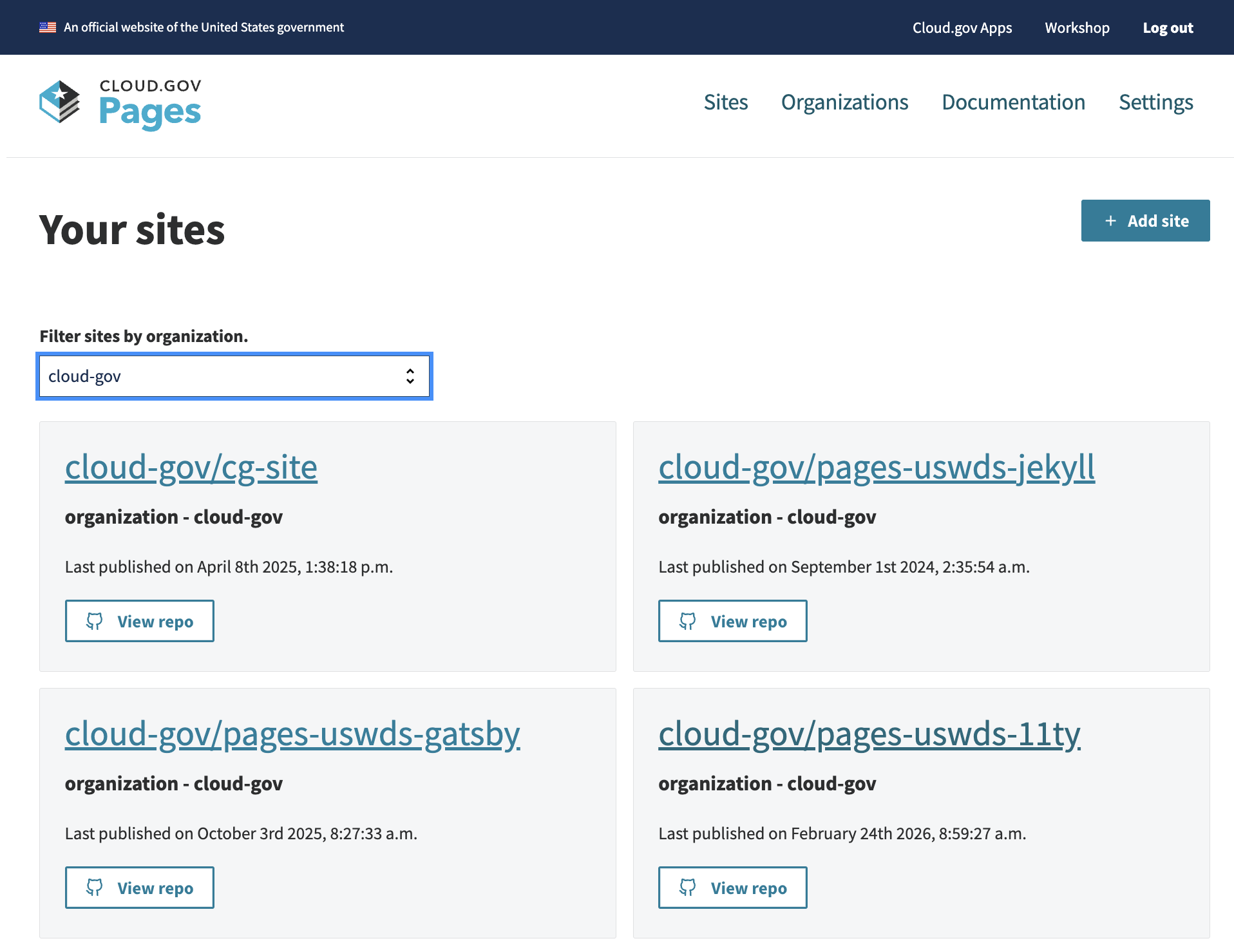Click organization text under pages-uswds-jekyll card
This screenshot has height=952, width=1234.
[x=767, y=517]
